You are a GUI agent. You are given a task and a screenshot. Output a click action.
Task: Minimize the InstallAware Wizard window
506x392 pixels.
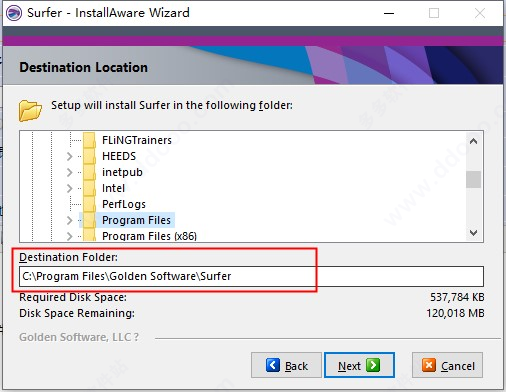tap(389, 13)
